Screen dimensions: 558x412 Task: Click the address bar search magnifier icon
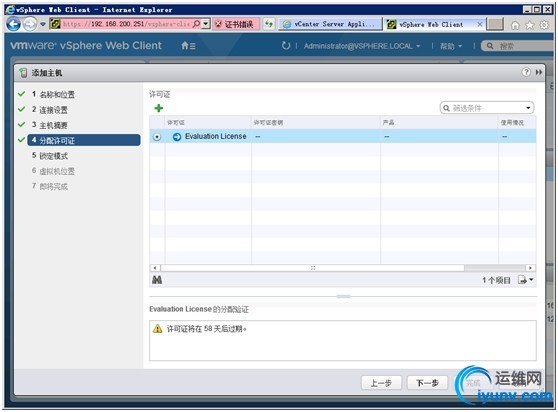[196, 24]
